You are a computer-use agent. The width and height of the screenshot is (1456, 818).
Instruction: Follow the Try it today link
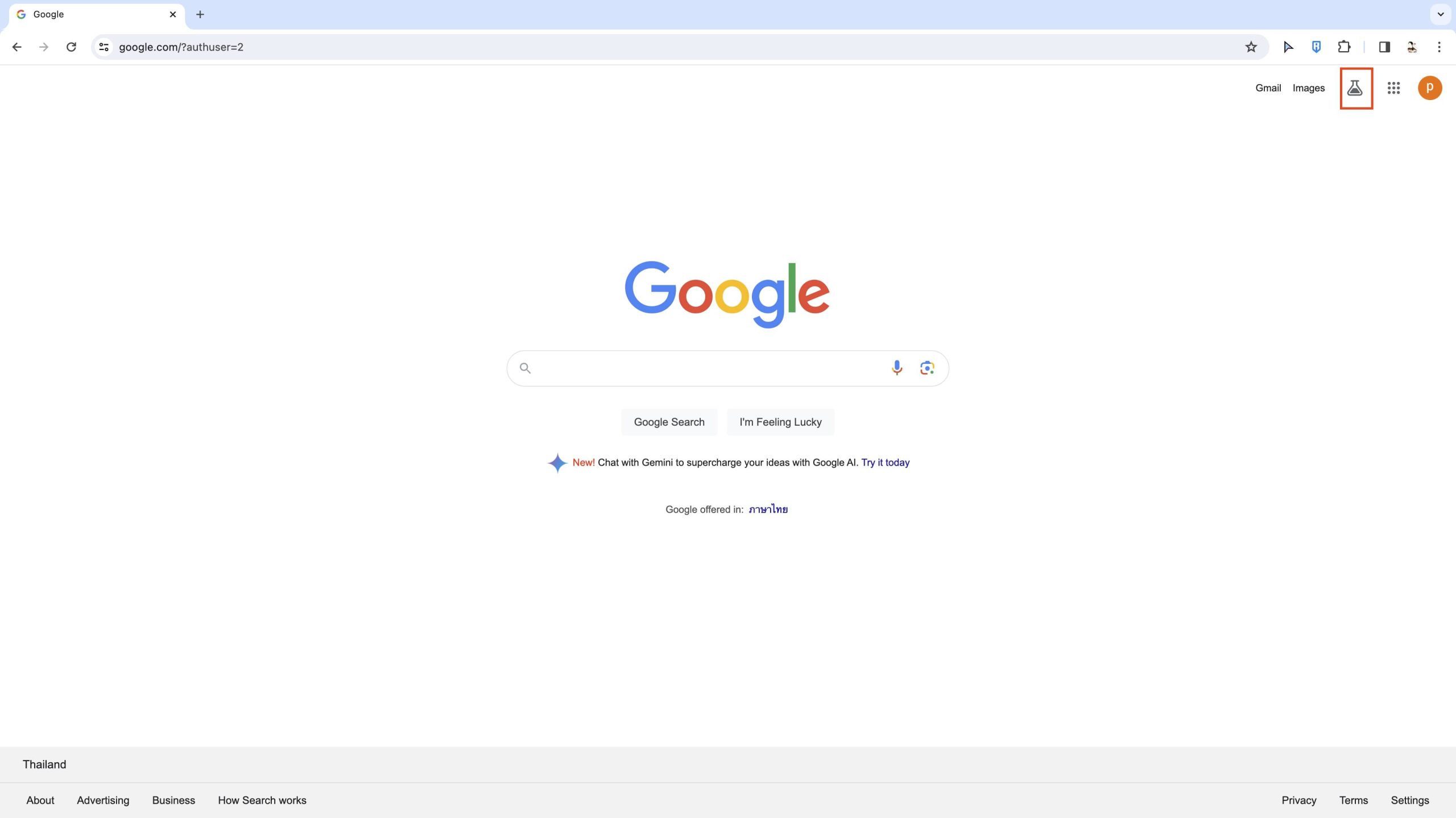click(x=885, y=463)
